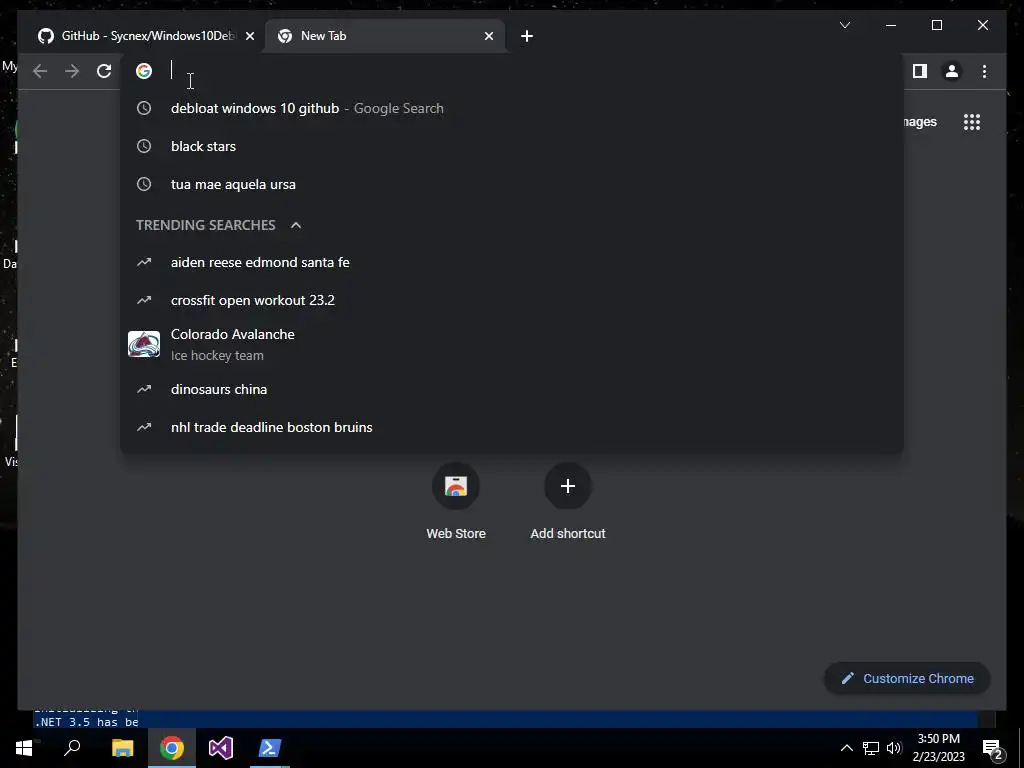Open Chrome three-dot menu
1024x768 pixels.
[x=984, y=71]
